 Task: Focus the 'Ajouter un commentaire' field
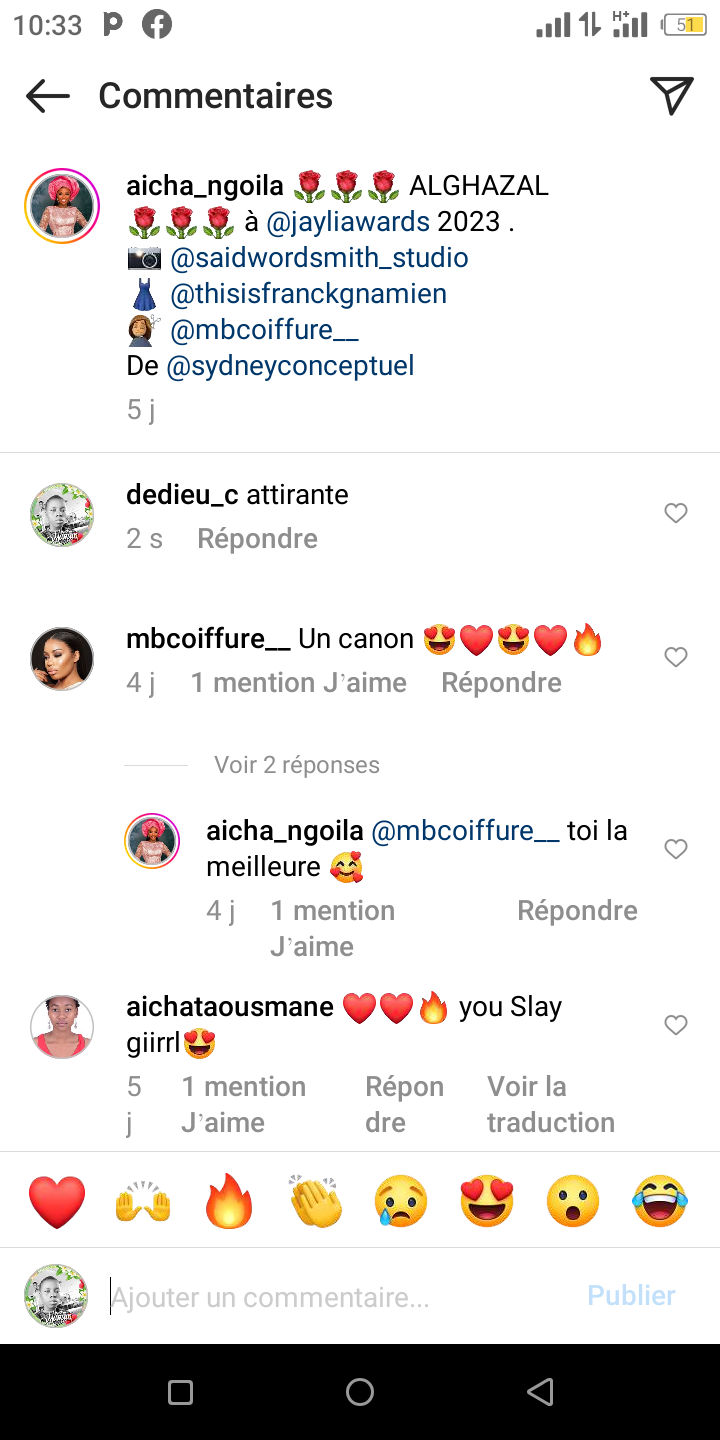click(x=340, y=1297)
